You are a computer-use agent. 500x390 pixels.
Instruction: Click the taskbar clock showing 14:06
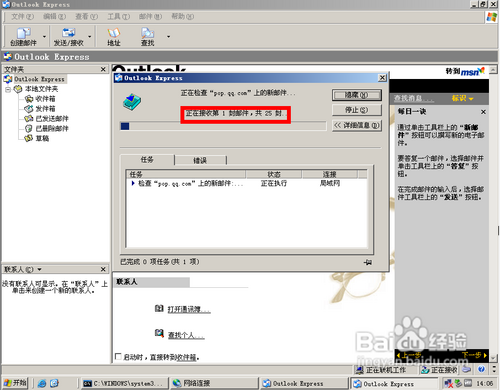click(484, 383)
